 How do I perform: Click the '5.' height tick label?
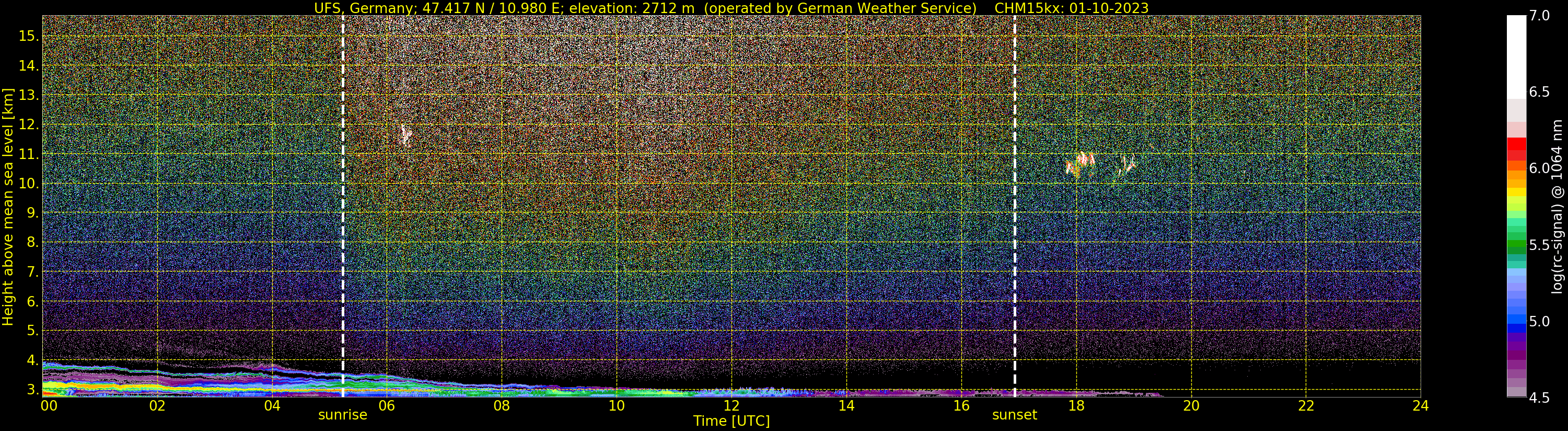33,331
